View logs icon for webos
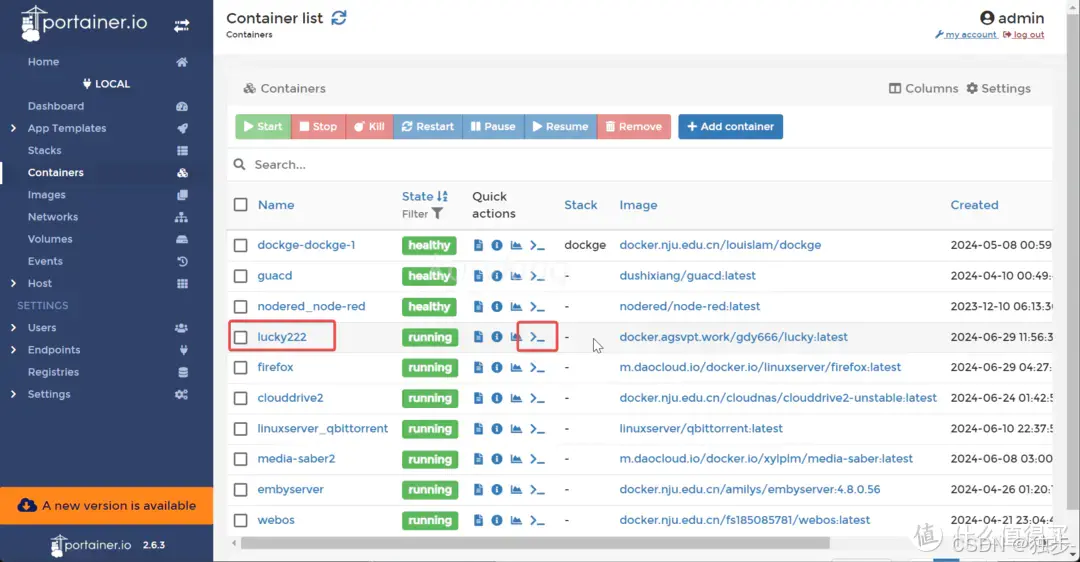The height and width of the screenshot is (562, 1080). click(478, 520)
